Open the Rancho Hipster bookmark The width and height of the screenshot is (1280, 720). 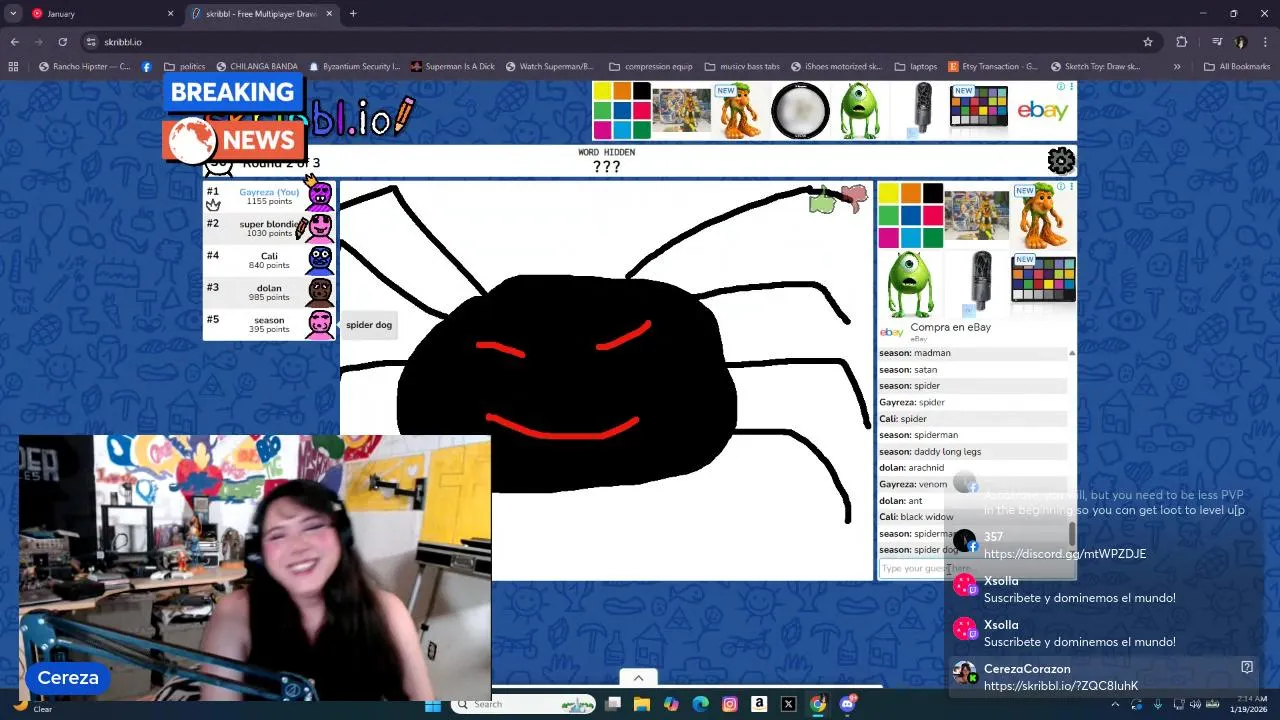[x=84, y=67]
